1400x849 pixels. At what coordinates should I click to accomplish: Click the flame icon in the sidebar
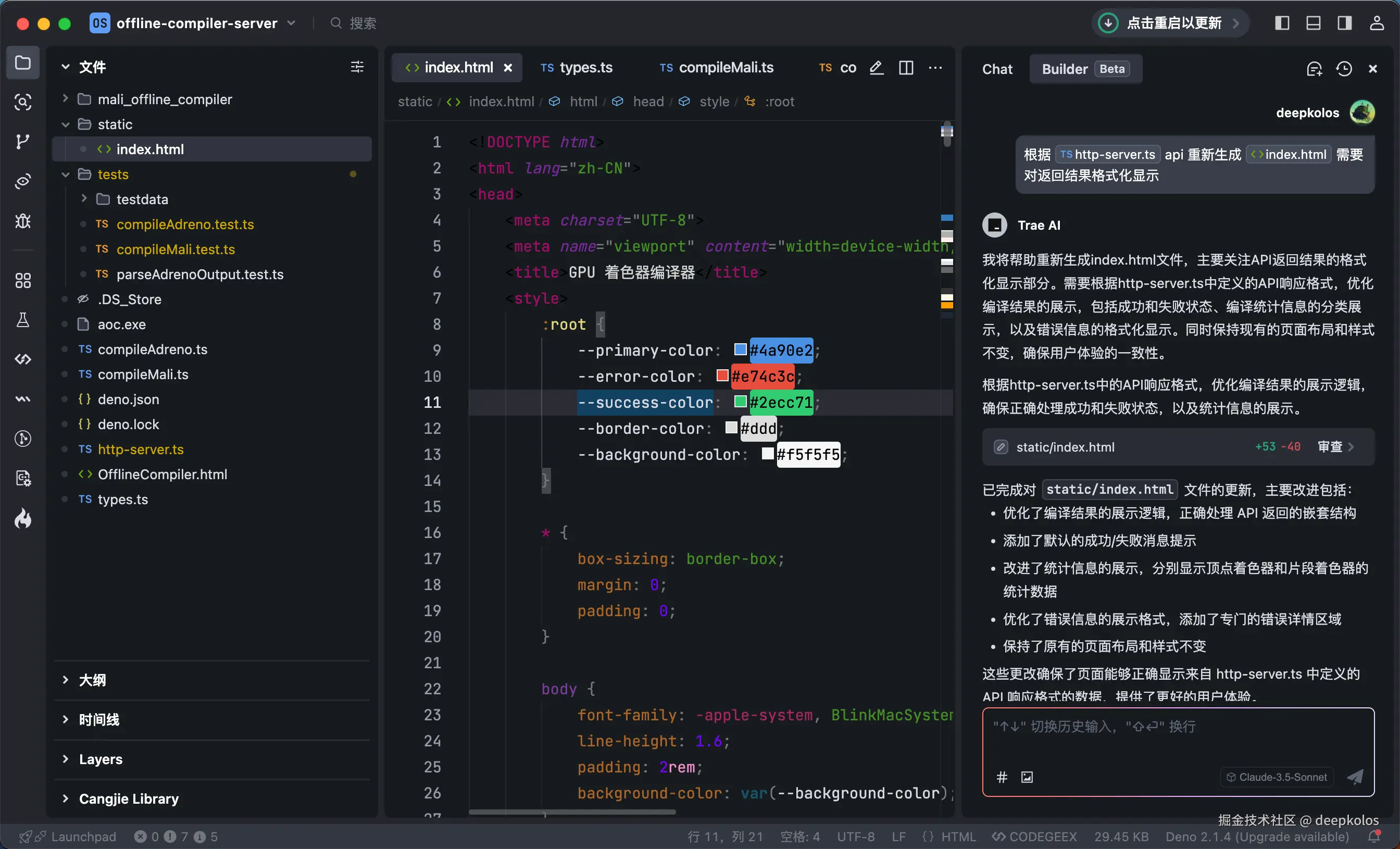click(x=23, y=518)
